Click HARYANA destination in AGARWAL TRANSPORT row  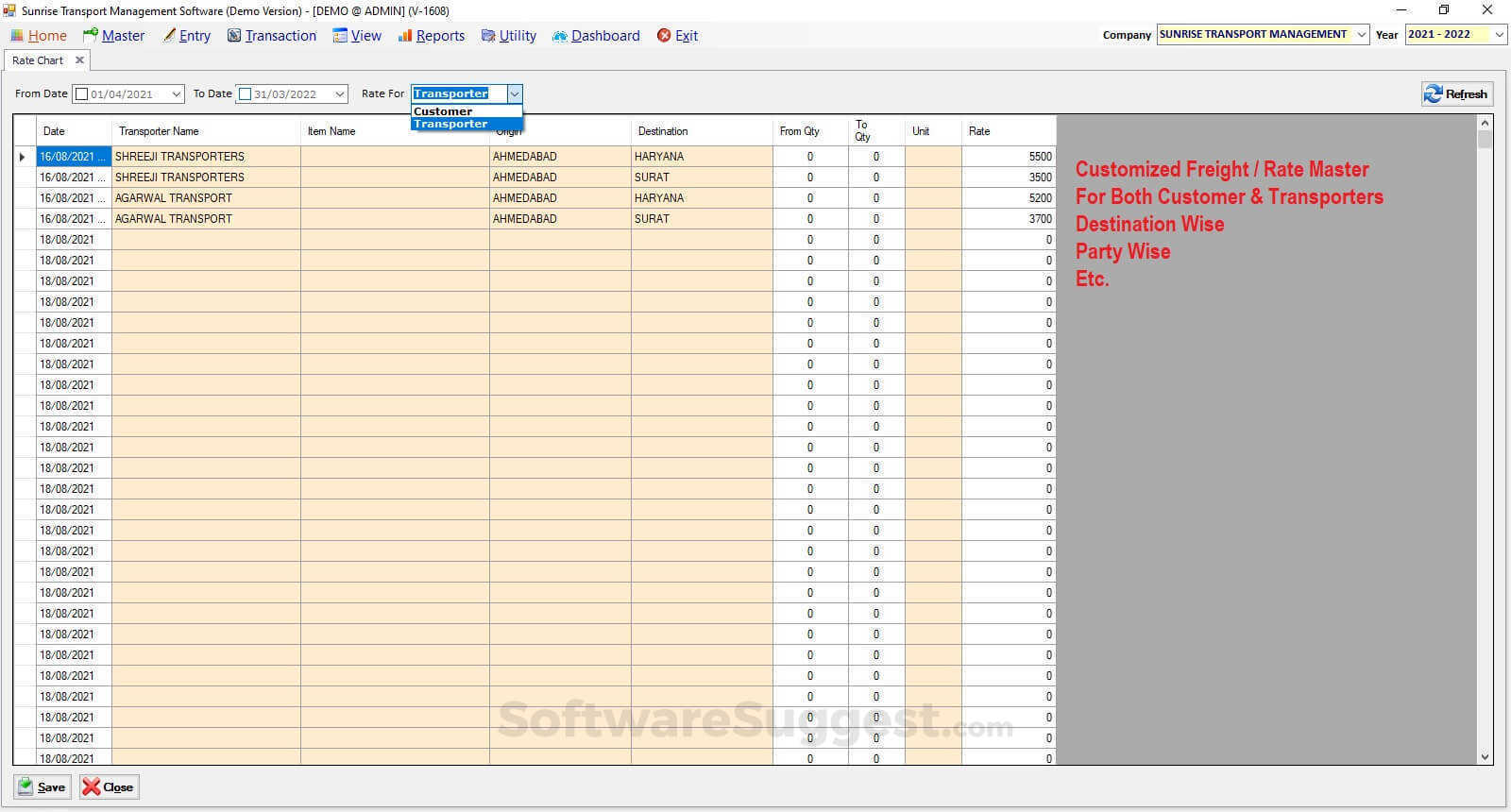tap(702, 198)
